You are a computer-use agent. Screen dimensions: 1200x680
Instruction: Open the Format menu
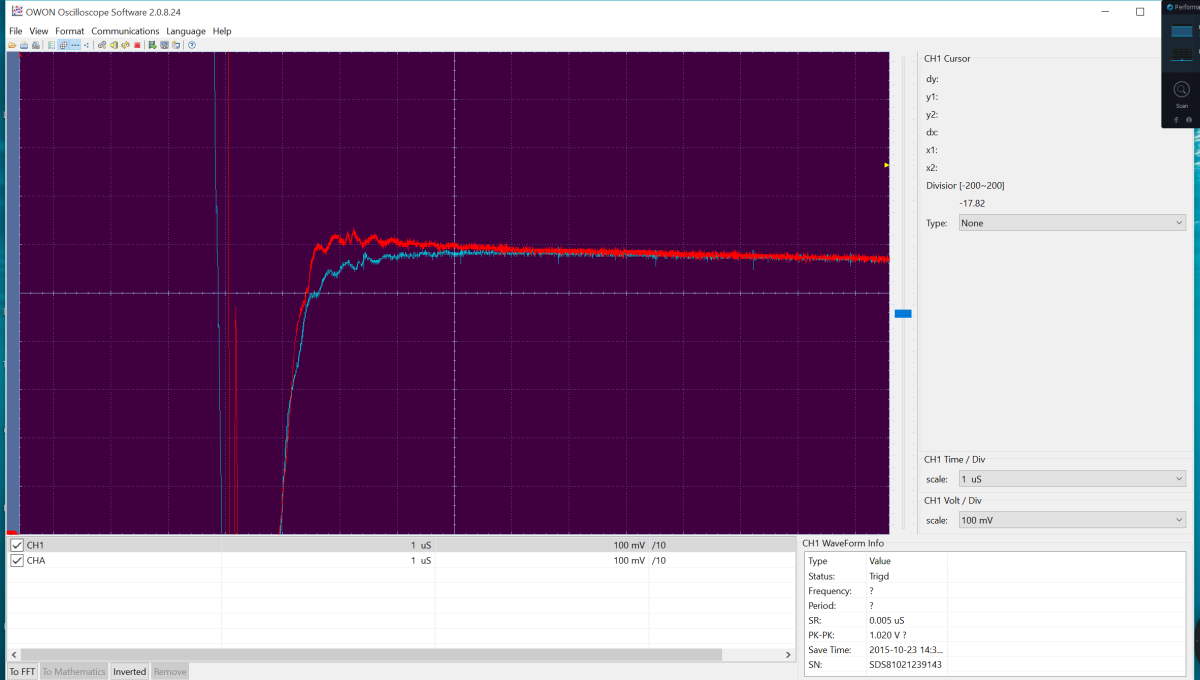point(70,31)
